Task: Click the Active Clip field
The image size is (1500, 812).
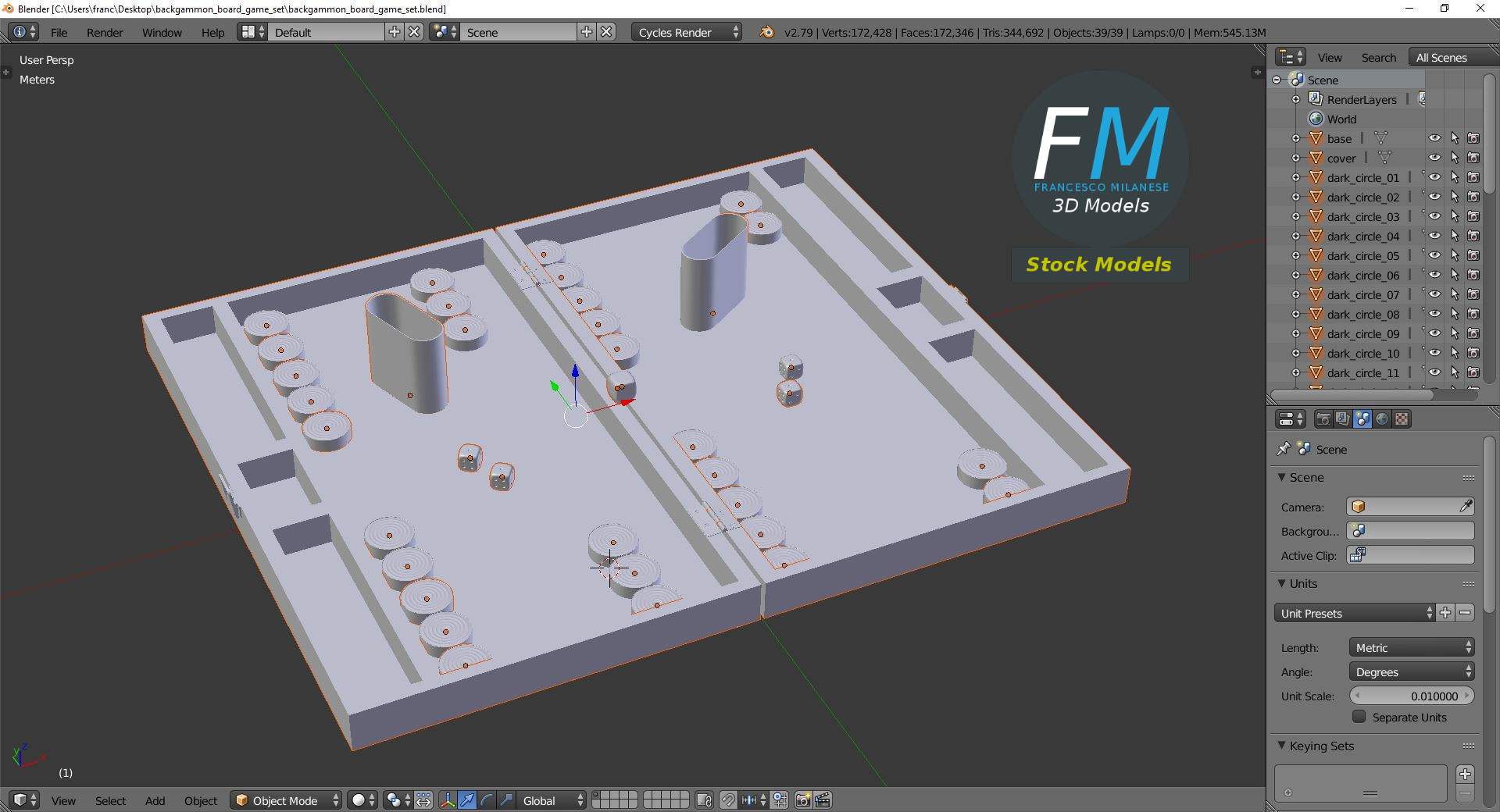Action: click(x=1410, y=555)
